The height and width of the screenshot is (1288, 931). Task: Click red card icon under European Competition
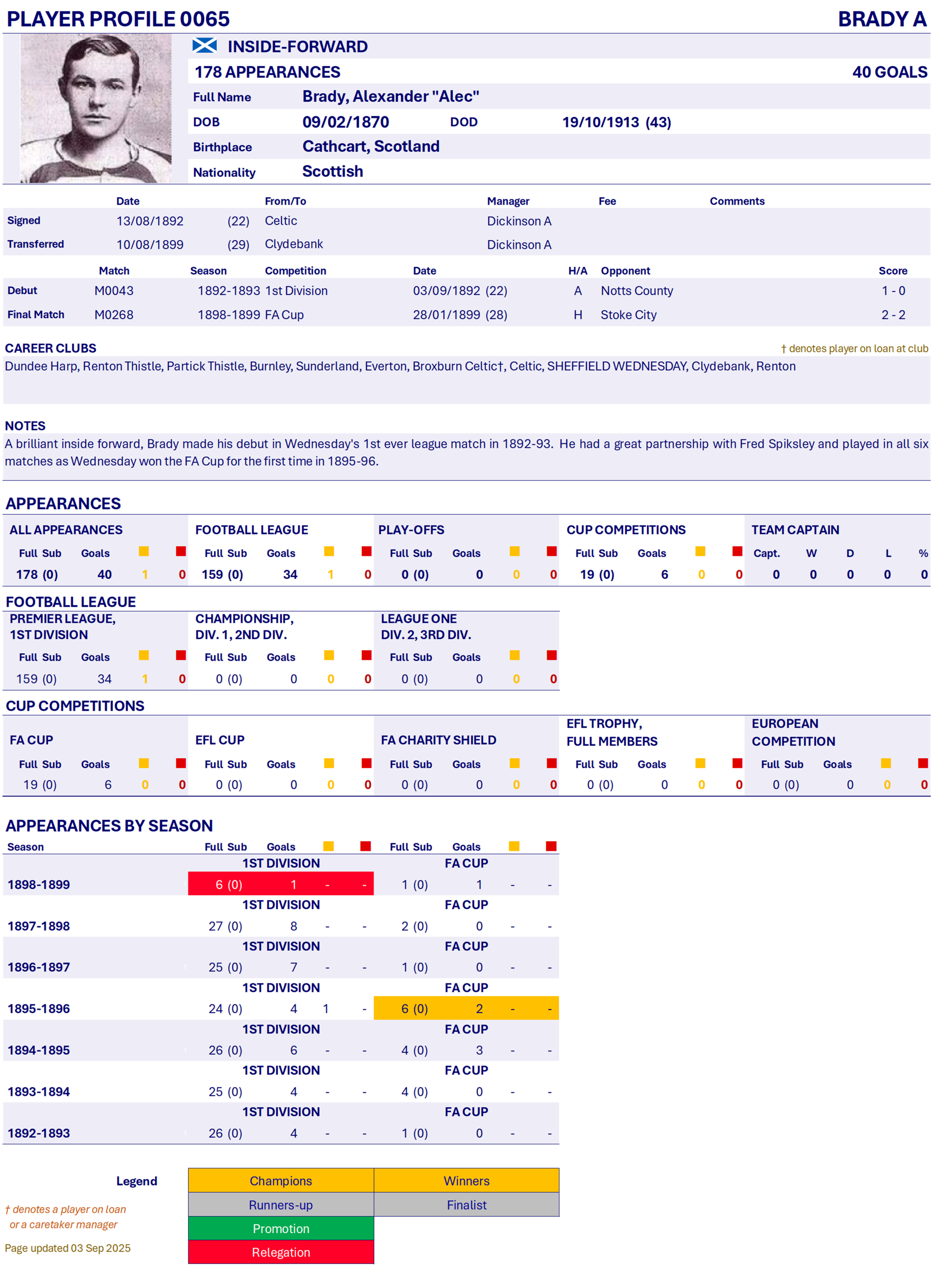tap(923, 763)
